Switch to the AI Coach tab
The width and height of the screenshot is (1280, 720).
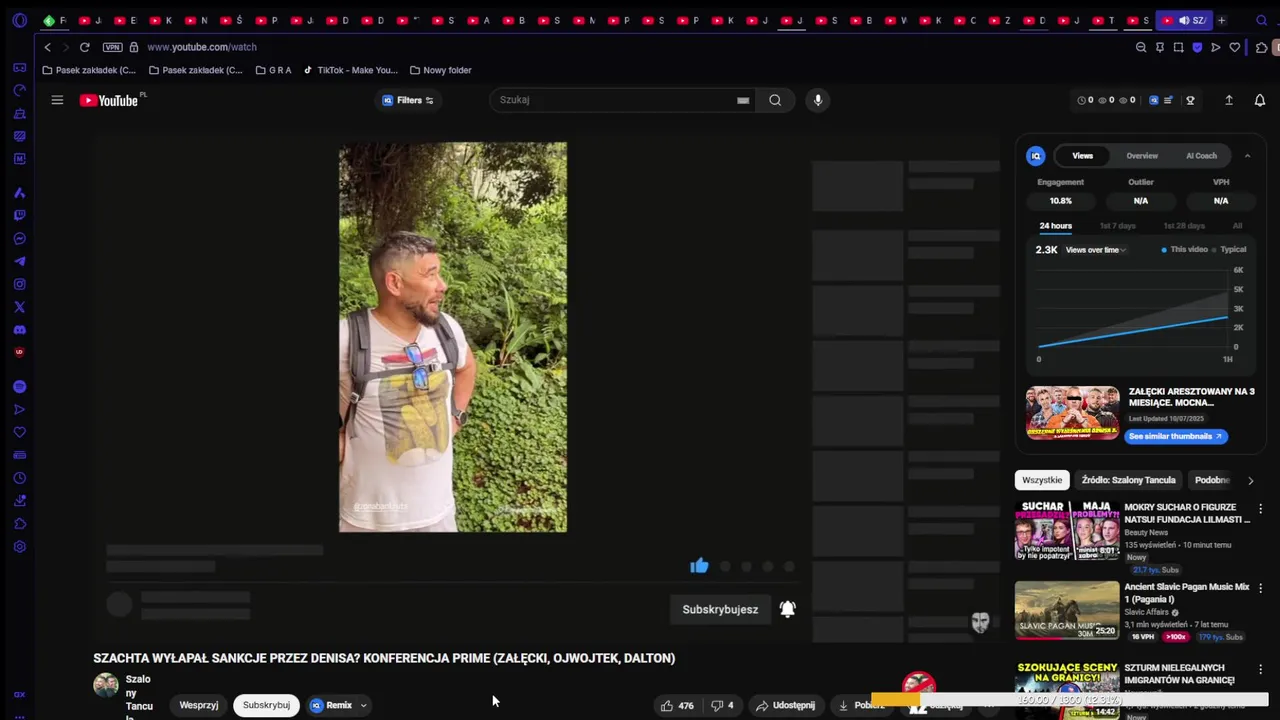click(1201, 156)
